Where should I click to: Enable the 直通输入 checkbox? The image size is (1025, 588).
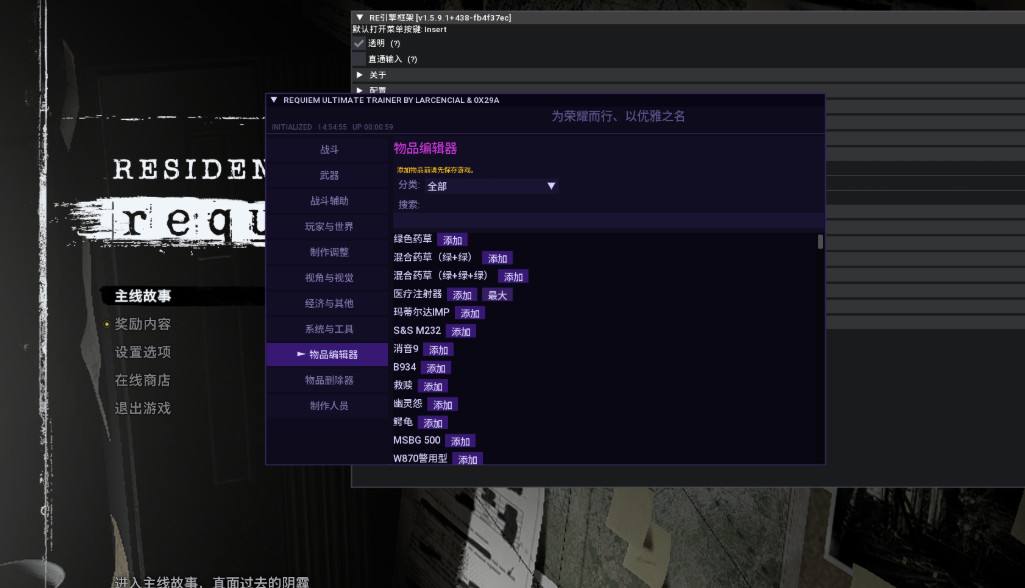tap(359, 59)
